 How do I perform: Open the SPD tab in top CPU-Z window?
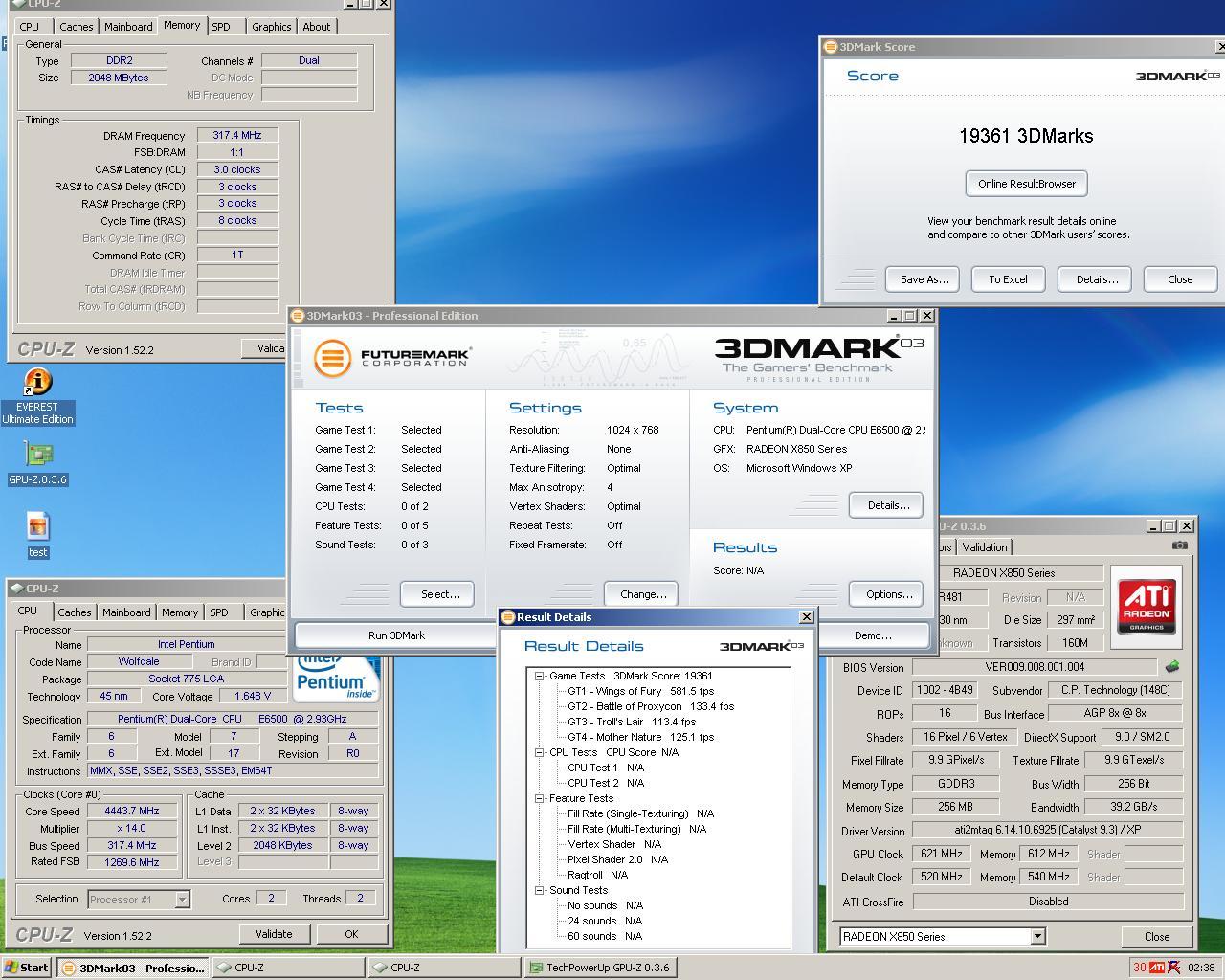(221, 27)
